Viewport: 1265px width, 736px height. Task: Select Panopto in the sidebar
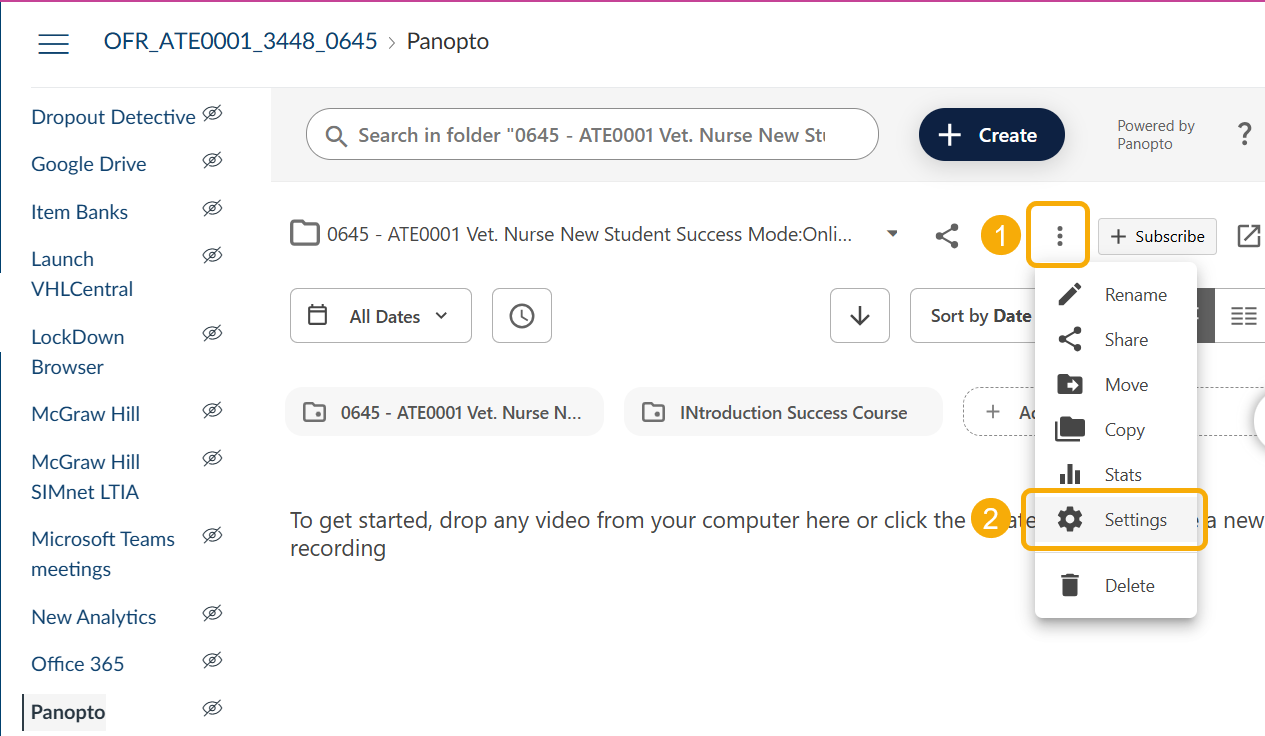point(68,712)
